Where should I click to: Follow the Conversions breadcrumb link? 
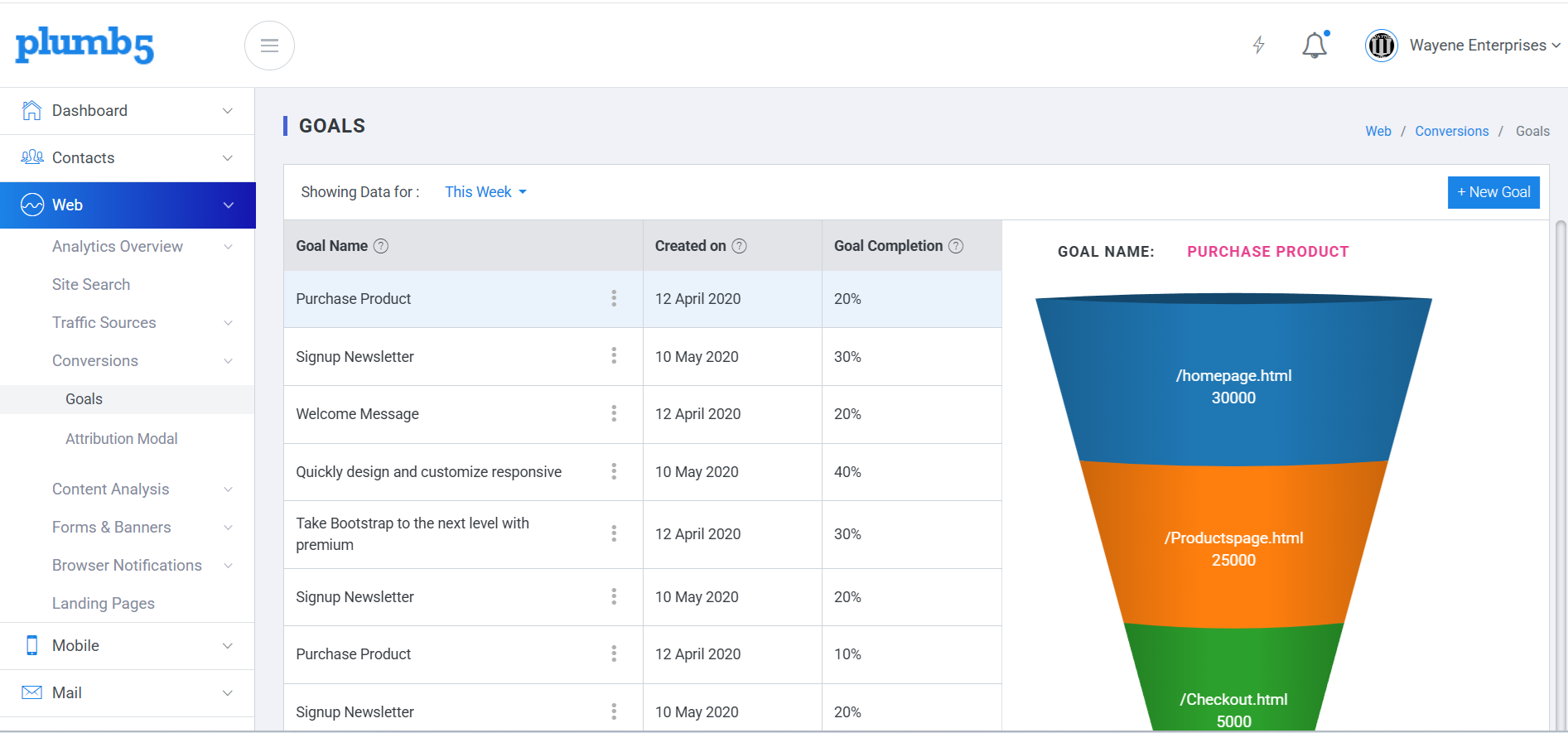[1451, 131]
